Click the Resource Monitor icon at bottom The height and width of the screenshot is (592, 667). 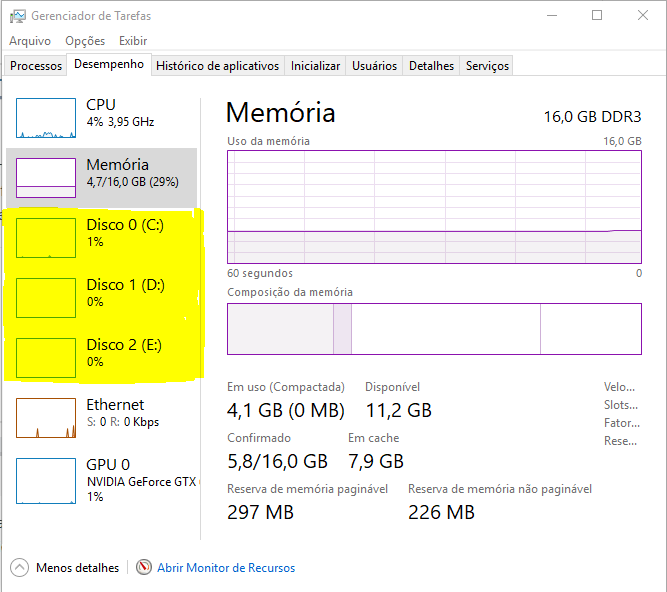tap(144, 568)
